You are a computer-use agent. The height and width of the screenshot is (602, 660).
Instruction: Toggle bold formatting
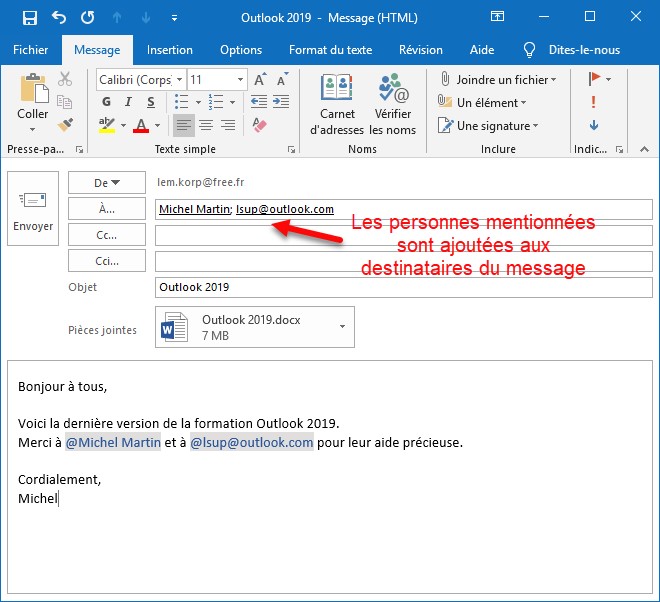(107, 102)
